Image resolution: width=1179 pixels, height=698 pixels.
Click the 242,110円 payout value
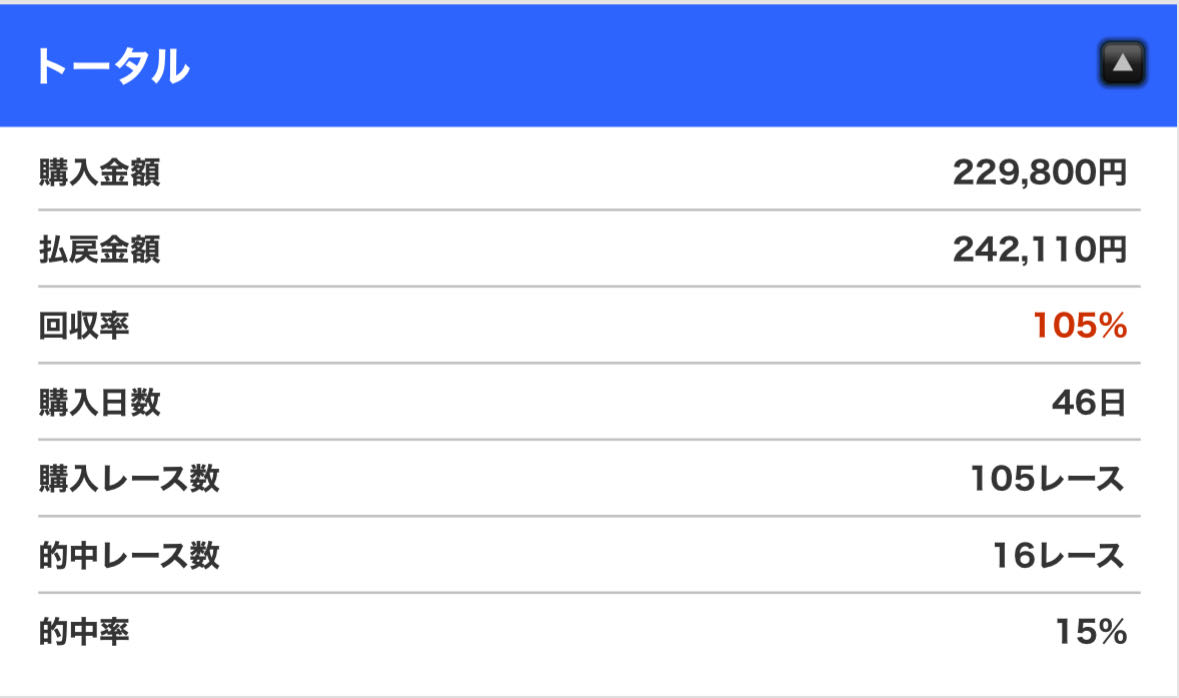(1039, 249)
